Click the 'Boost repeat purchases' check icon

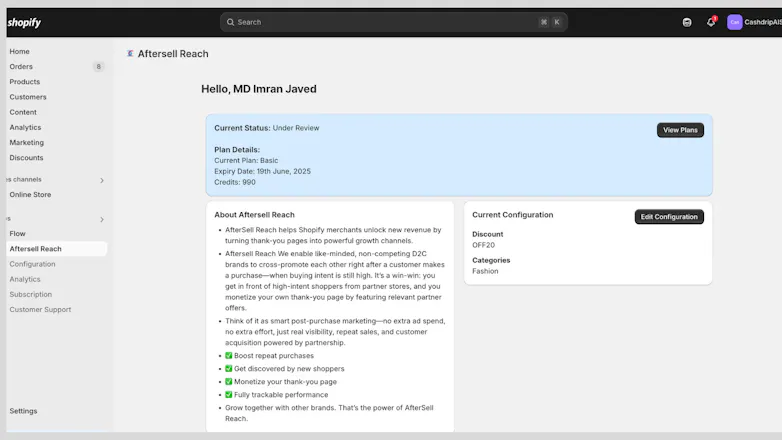coord(228,356)
